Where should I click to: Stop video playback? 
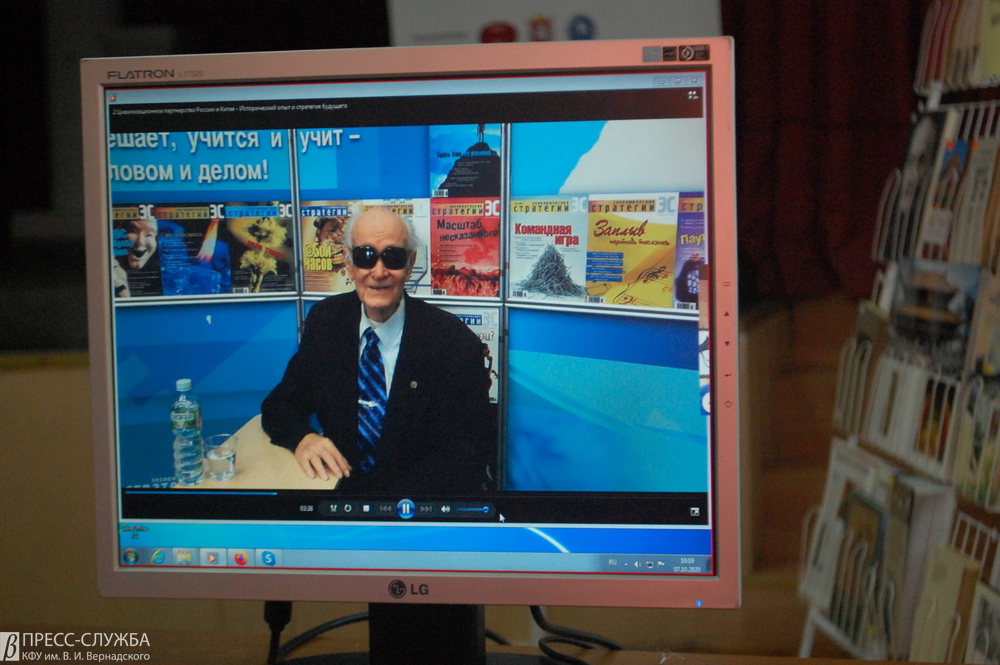pos(366,509)
